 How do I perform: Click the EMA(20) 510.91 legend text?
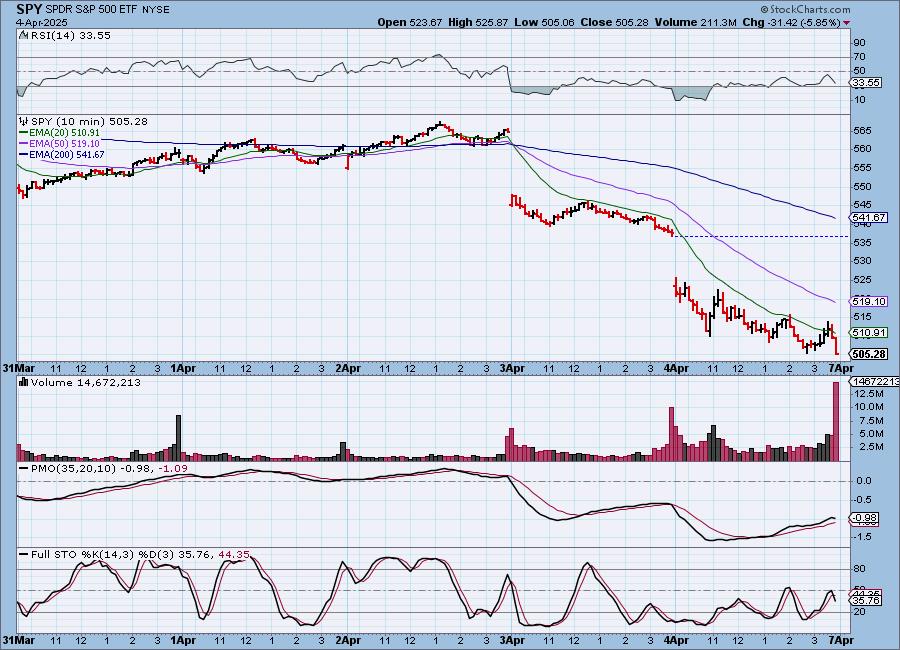pyautogui.click(x=64, y=133)
